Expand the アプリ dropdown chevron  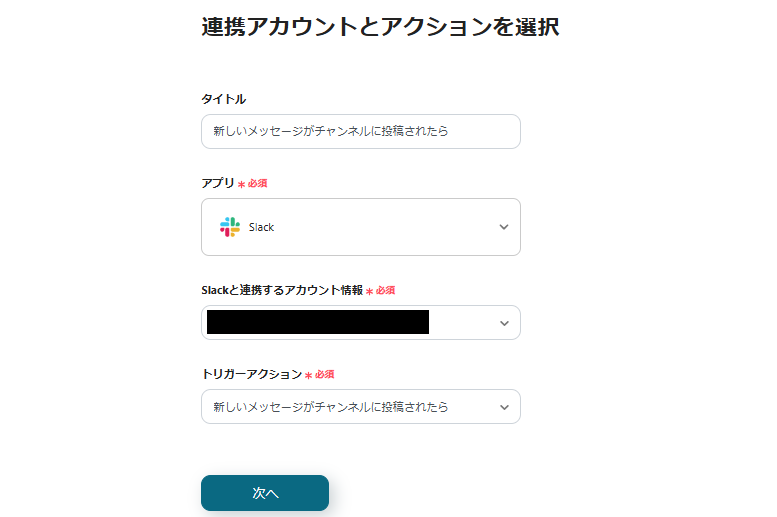point(504,227)
